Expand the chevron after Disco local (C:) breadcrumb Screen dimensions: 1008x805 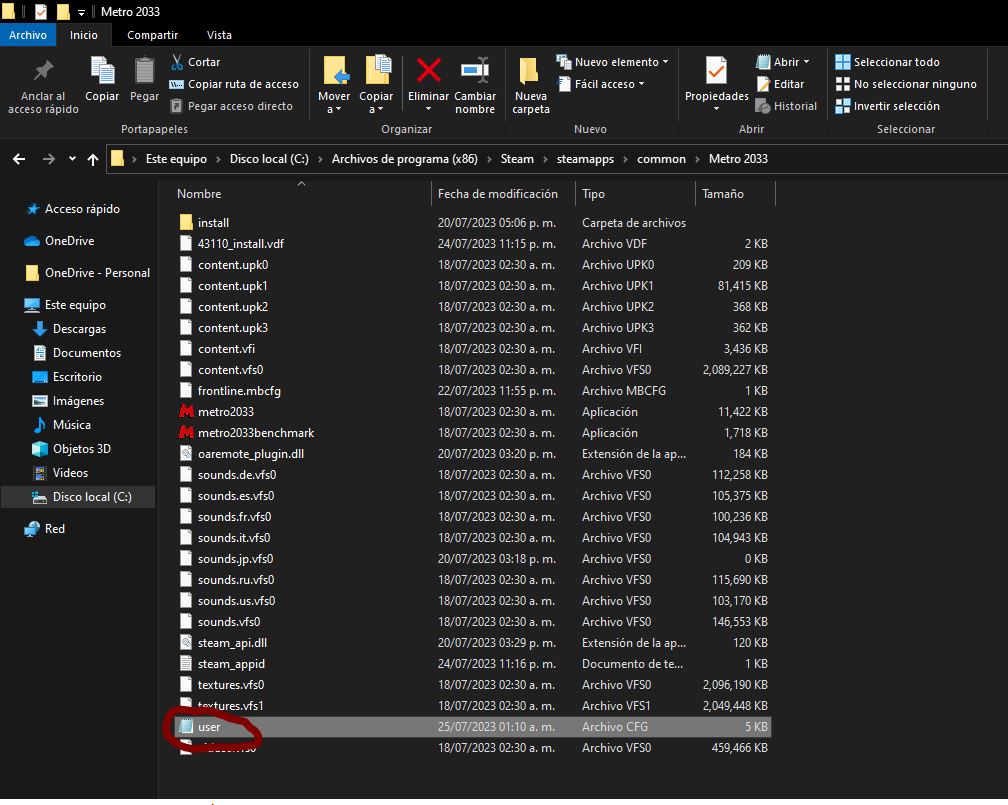320,159
